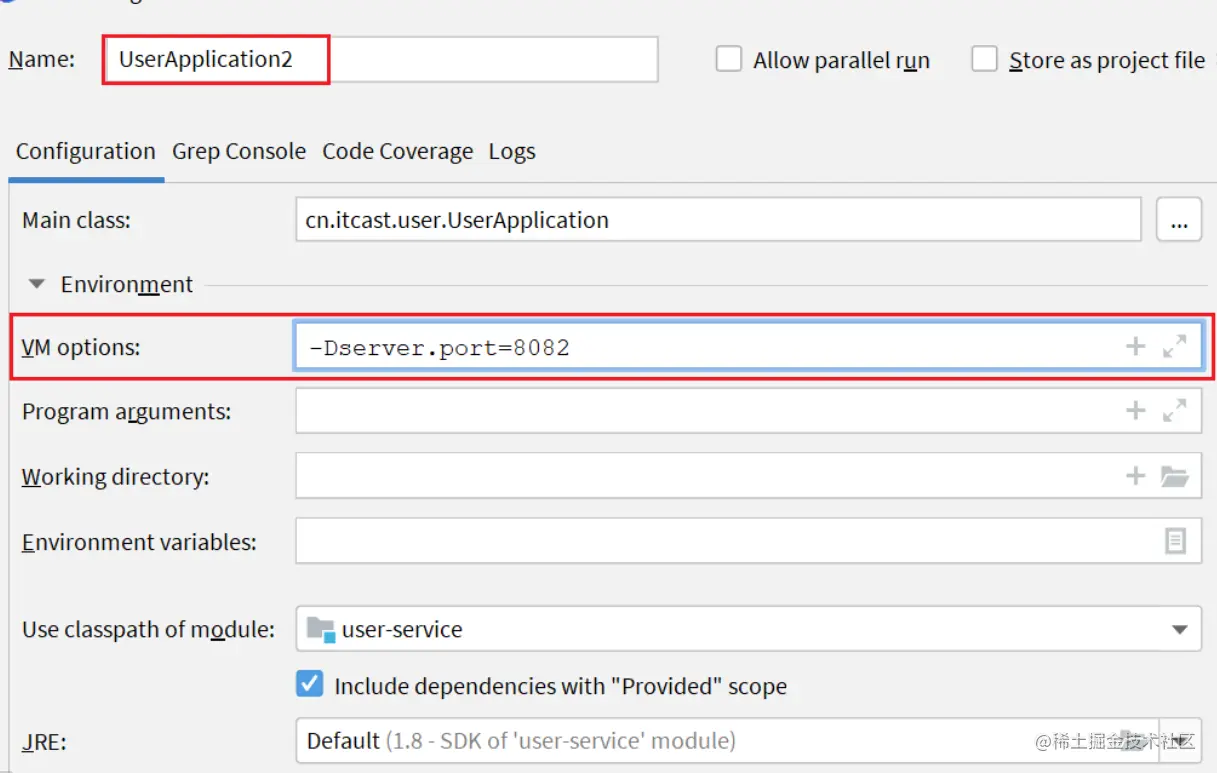
Task: Expand the VM options field editor
Action: [1175, 347]
